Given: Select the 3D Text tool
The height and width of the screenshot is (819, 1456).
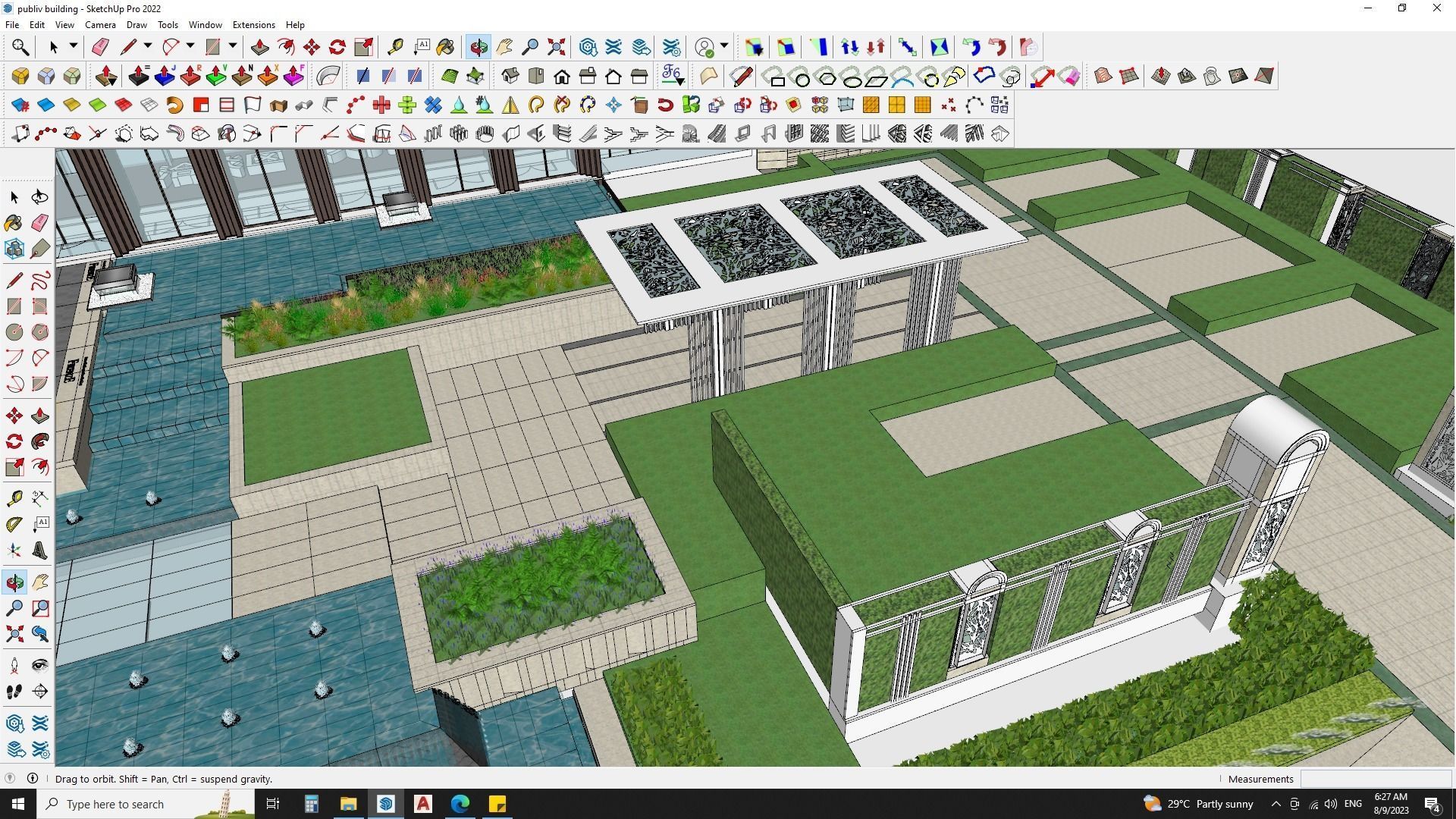Looking at the screenshot, I should click(x=40, y=551).
